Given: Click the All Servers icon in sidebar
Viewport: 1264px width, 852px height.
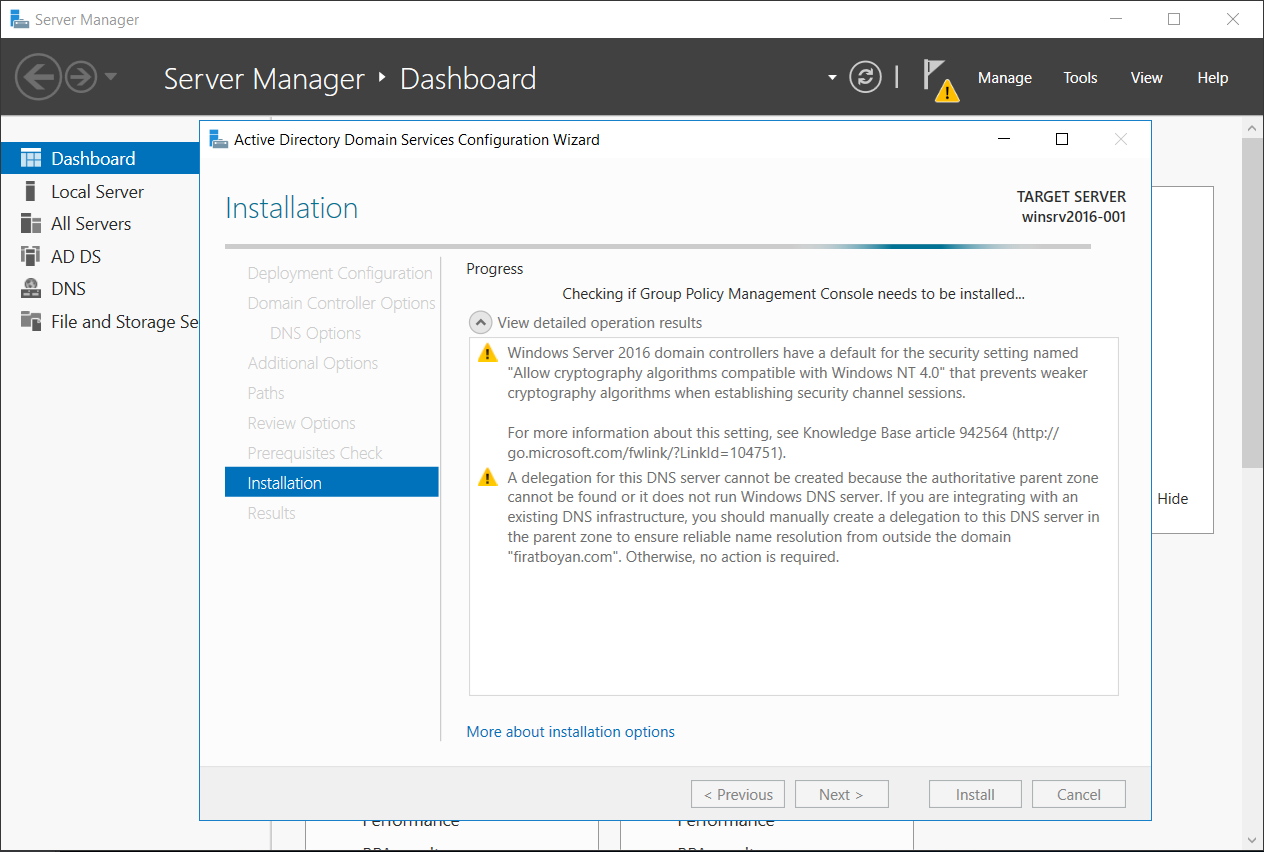Looking at the screenshot, I should (x=31, y=224).
